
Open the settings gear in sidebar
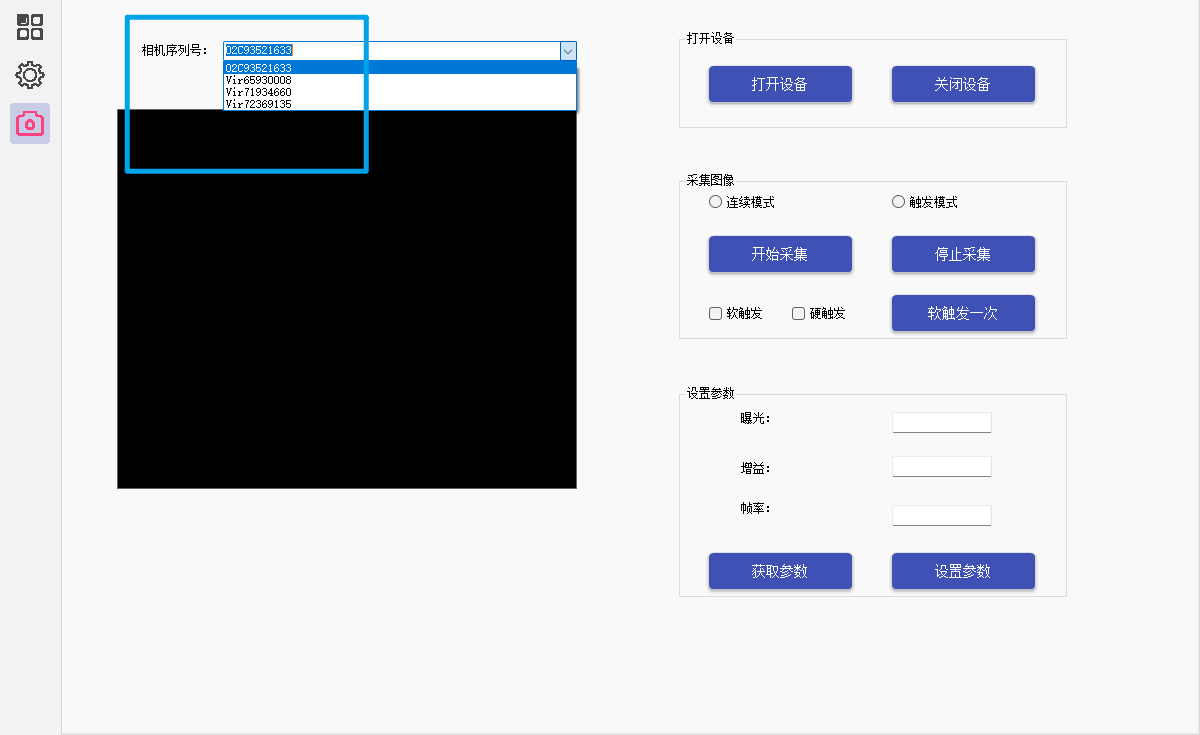coord(30,75)
